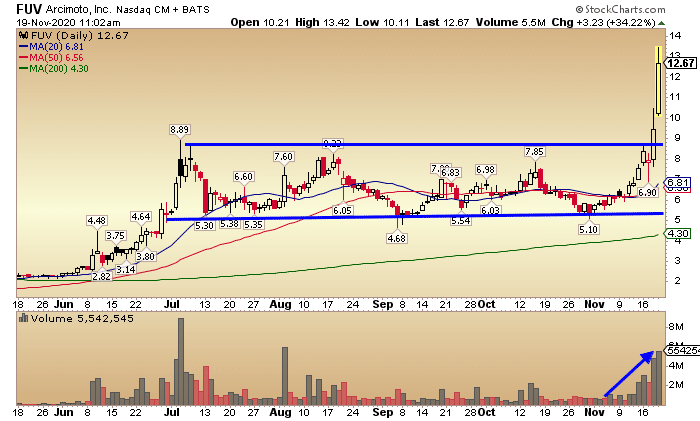Click the 5.54 low price label

[461, 221]
